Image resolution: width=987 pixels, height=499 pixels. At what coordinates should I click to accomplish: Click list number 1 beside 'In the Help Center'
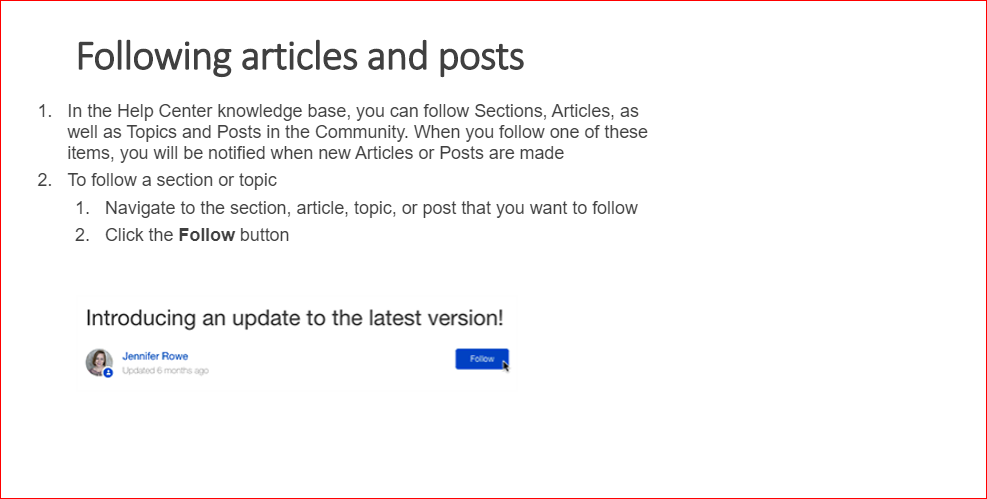point(44,111)
